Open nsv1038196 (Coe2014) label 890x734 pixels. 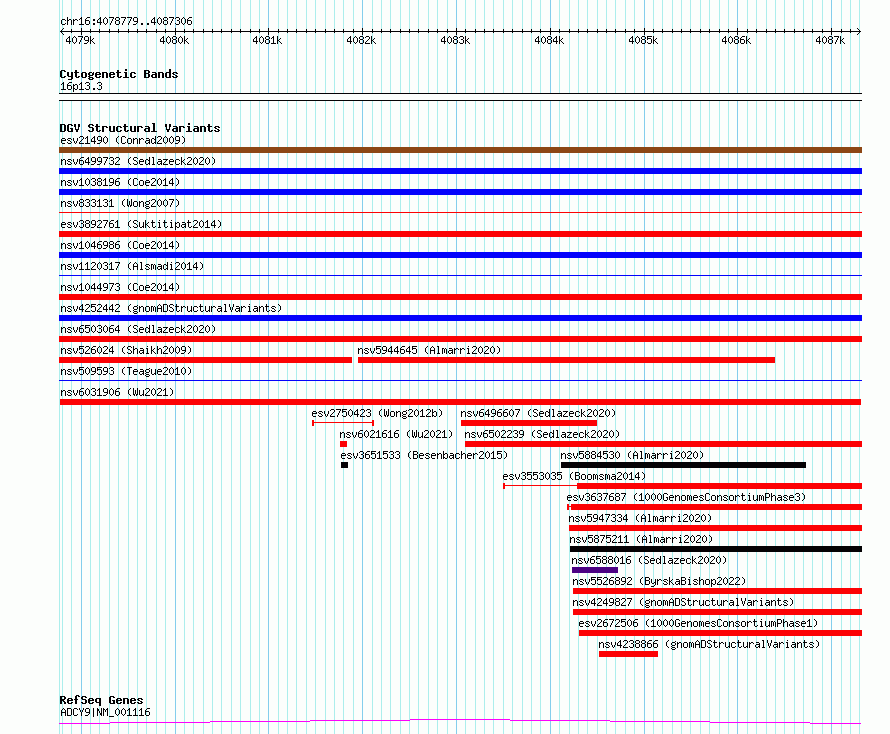(x=120, y=182)
